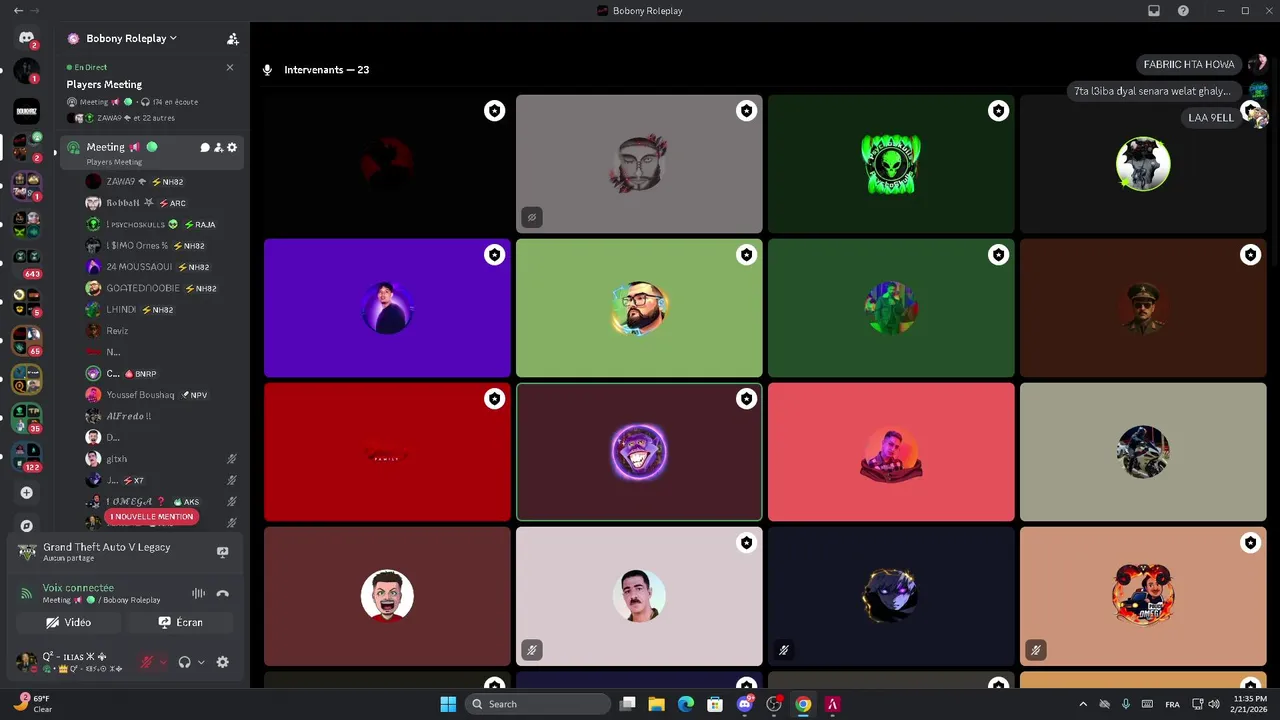
Task: Select purple background speaker tile
Action: (x=387, y=308)
